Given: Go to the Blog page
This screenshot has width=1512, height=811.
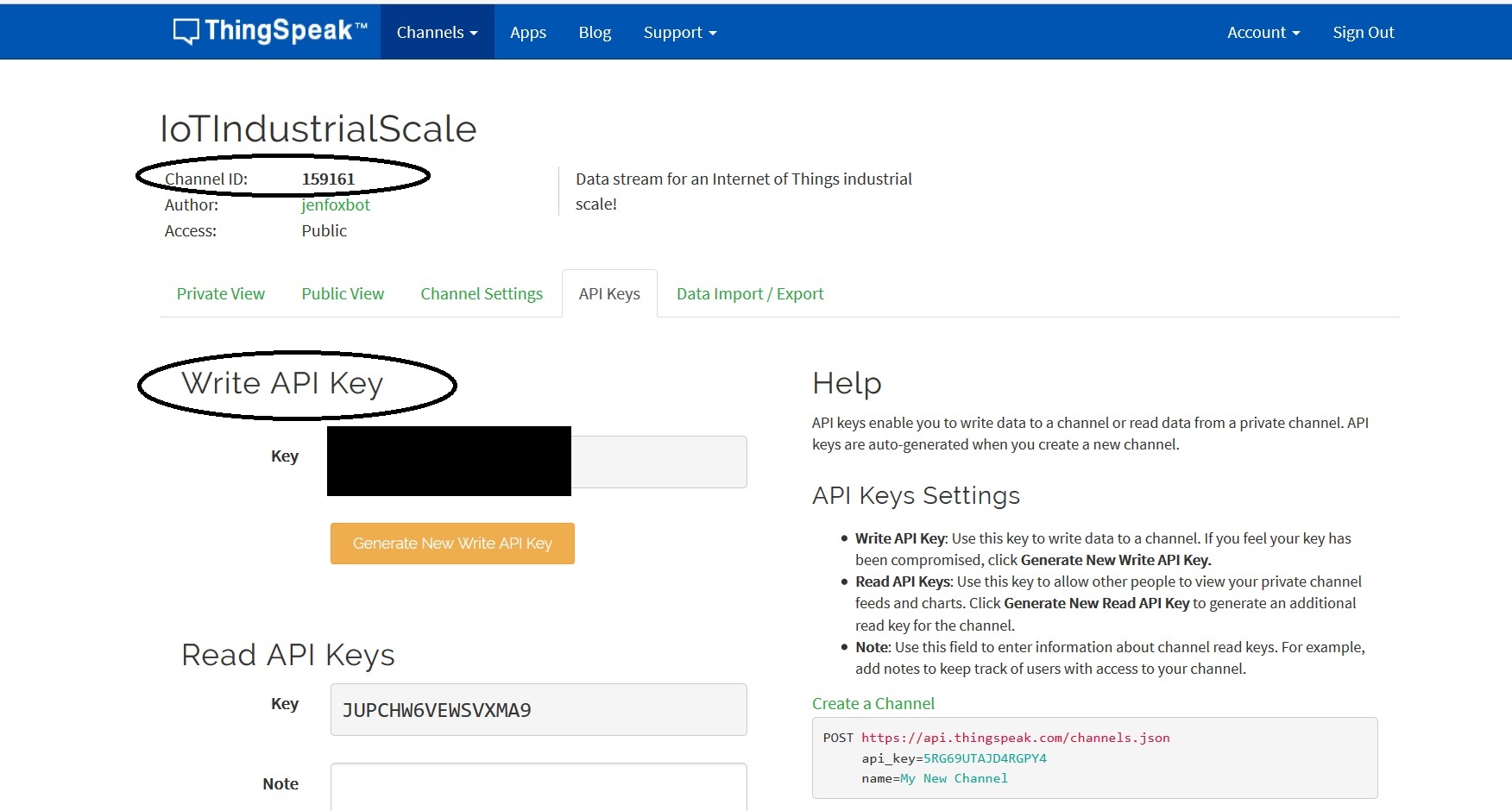Looking at the screenshot, I should [595, 32].
